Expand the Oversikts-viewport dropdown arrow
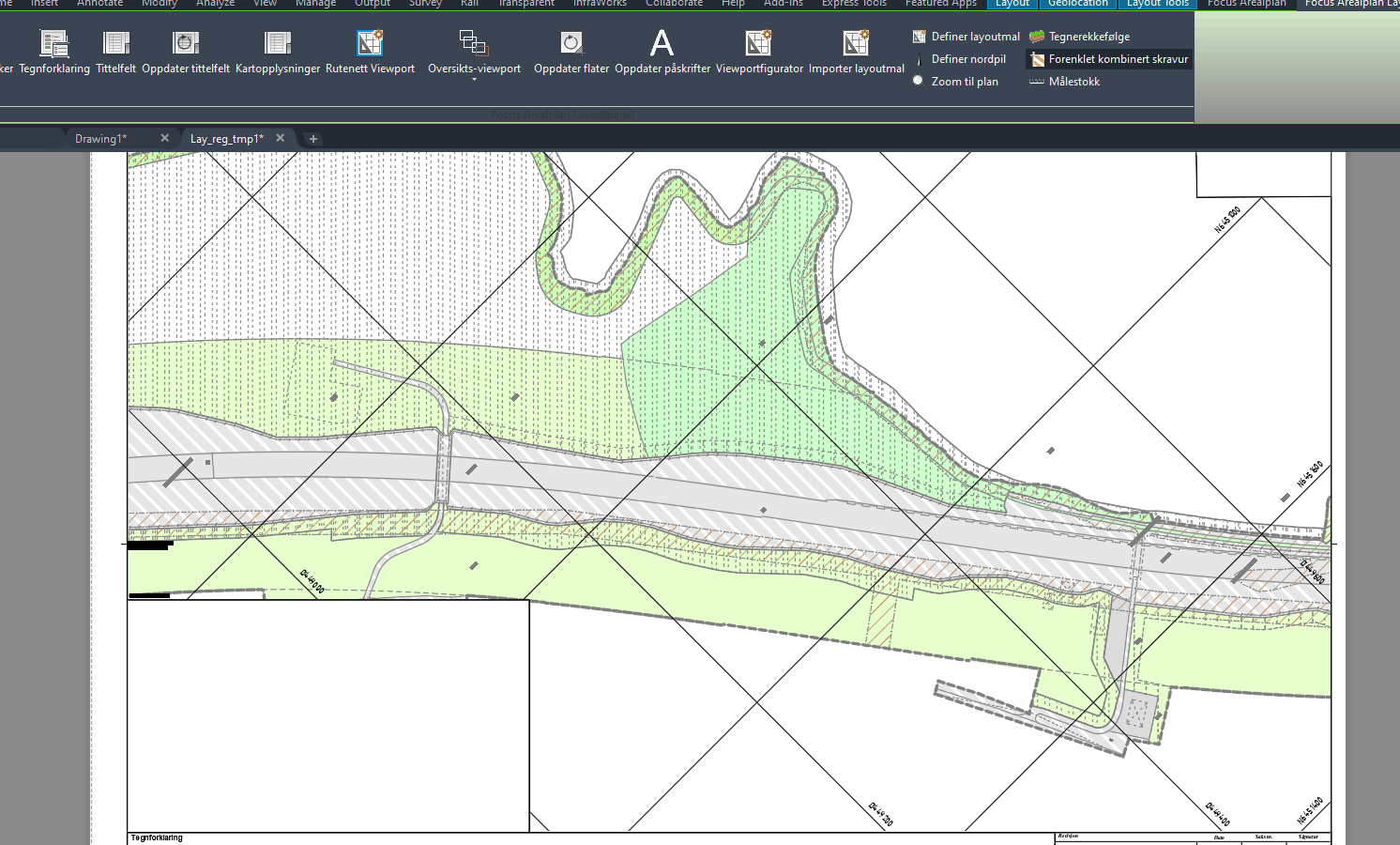The image size is (1400, 845). (x=474, y=80)
